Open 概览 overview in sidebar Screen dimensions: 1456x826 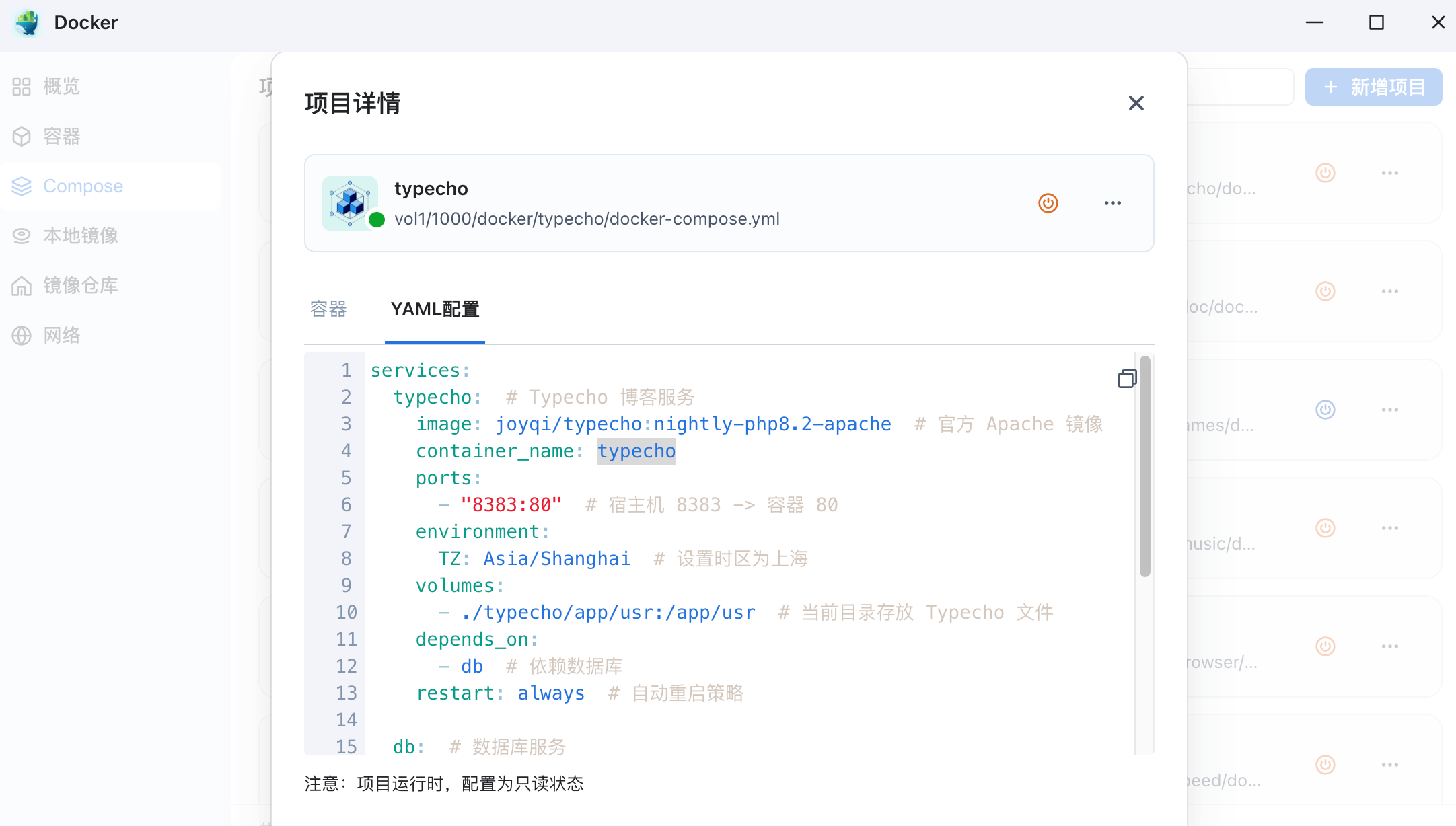point(61,87)
